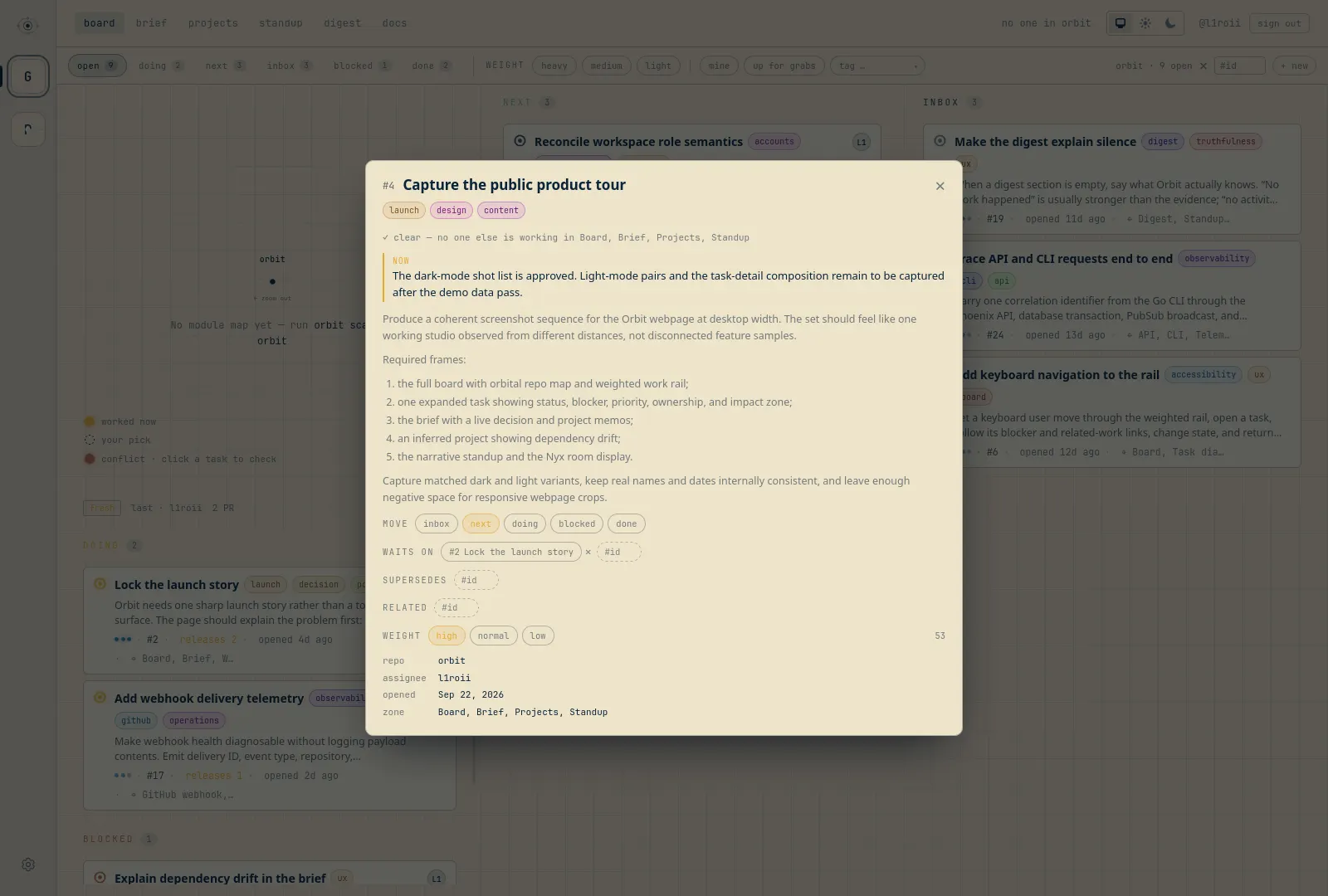1328x896 pixels.
Task: Switch to system theme monitor icon
Action: 1120,23
